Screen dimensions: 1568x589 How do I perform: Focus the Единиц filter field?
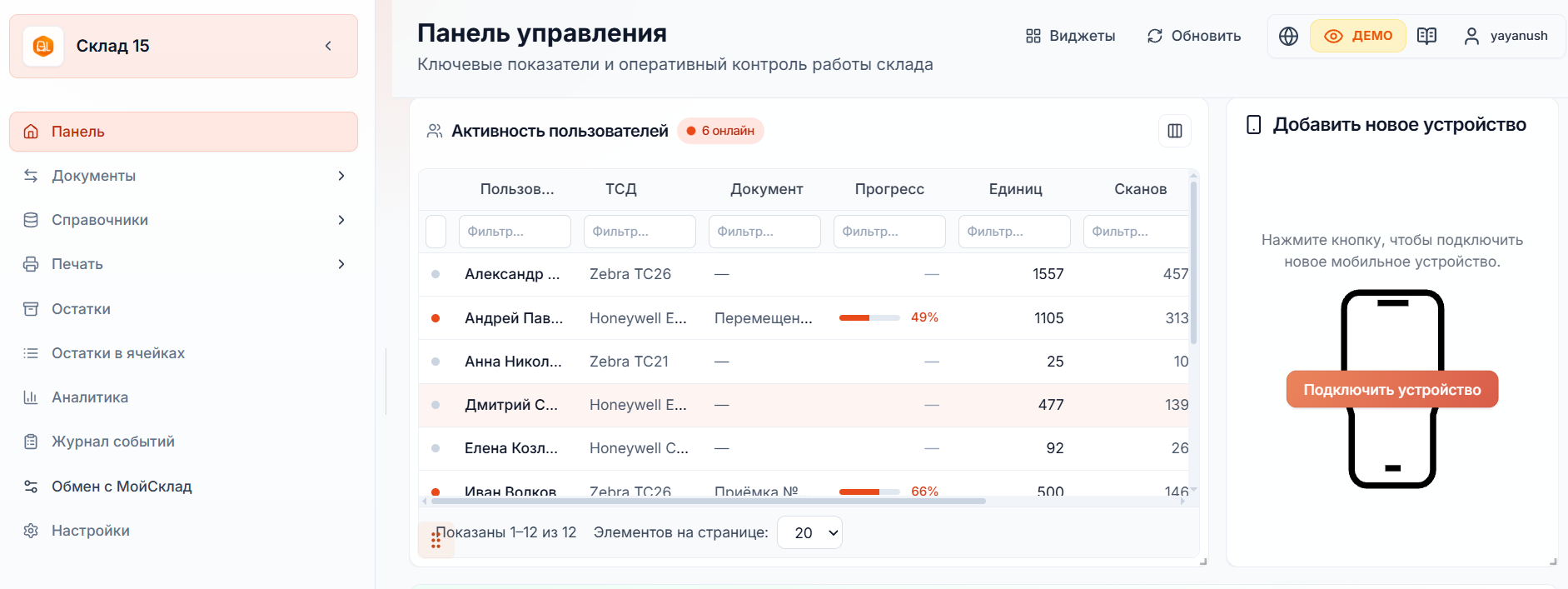[1014, 232]
